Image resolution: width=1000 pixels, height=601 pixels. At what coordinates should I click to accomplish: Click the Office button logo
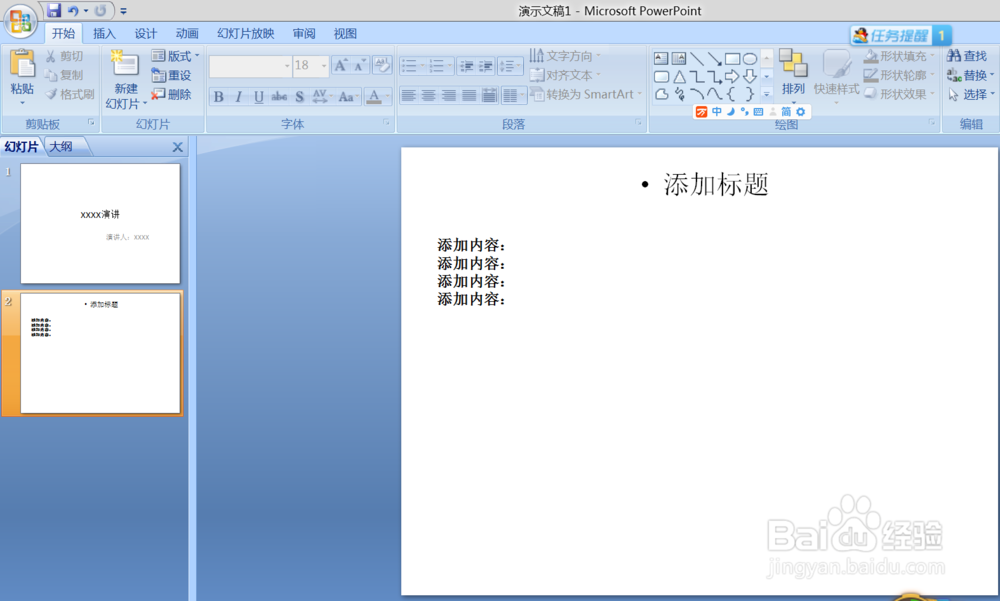[20, 22]
